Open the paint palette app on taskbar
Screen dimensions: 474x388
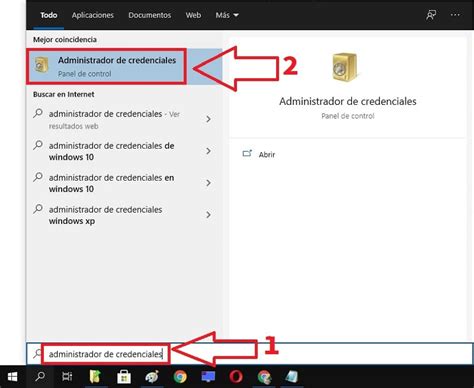tap(152, 377)
